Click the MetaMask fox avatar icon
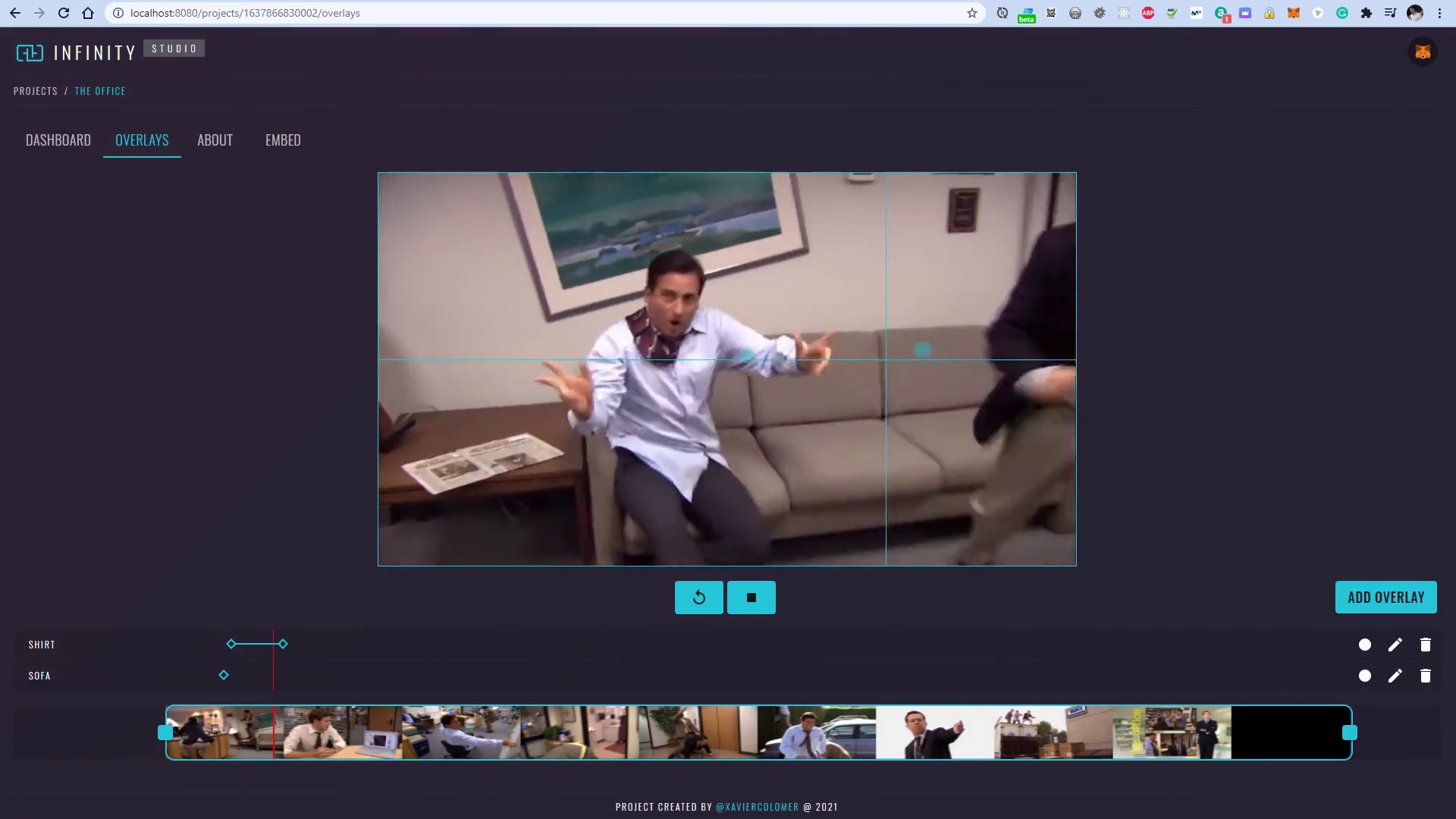 click(1423, 52)
